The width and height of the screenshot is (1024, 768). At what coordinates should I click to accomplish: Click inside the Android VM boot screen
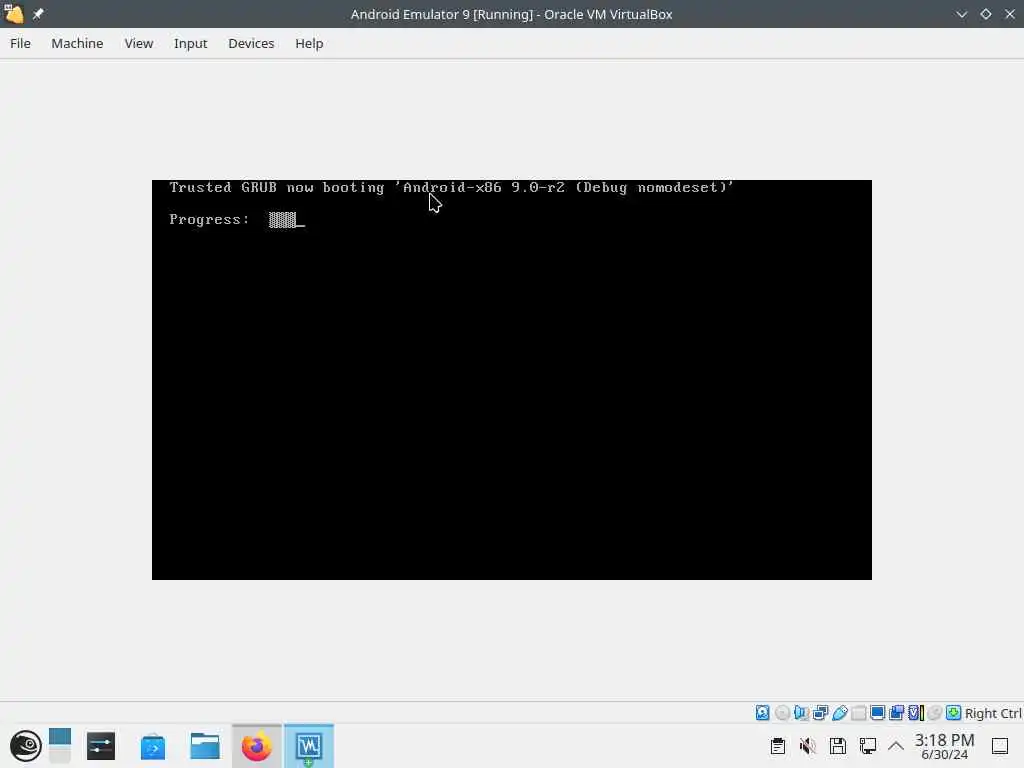click(x=511, y=379)
